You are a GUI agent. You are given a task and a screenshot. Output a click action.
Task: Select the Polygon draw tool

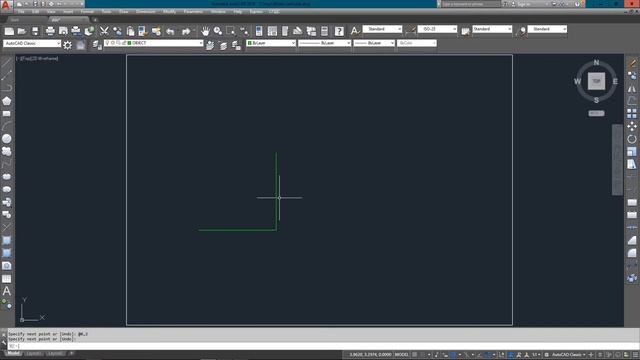[7, 101]
